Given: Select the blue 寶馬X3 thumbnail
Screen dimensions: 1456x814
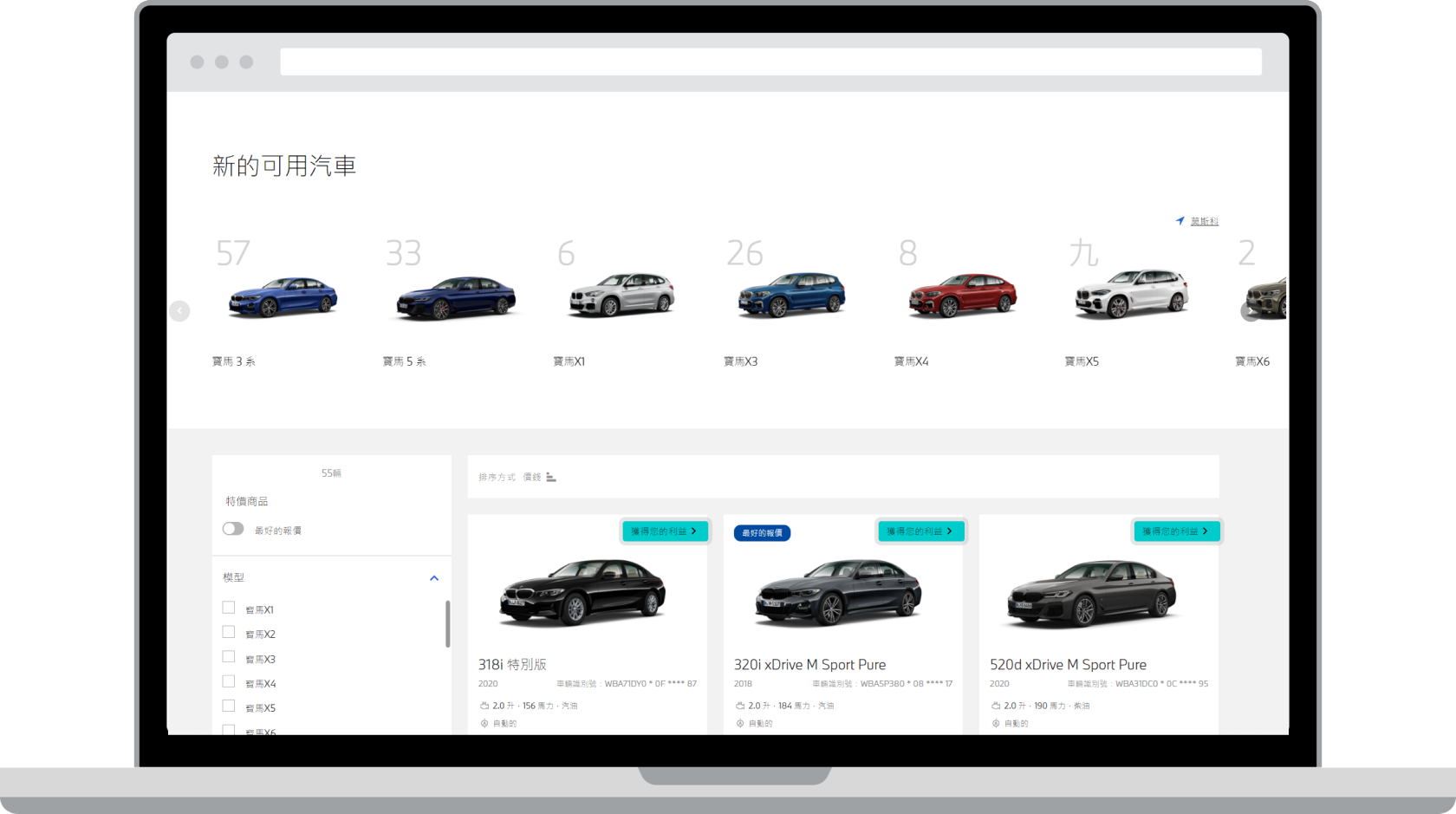Looking at the screenshot, I should (791, 295).
